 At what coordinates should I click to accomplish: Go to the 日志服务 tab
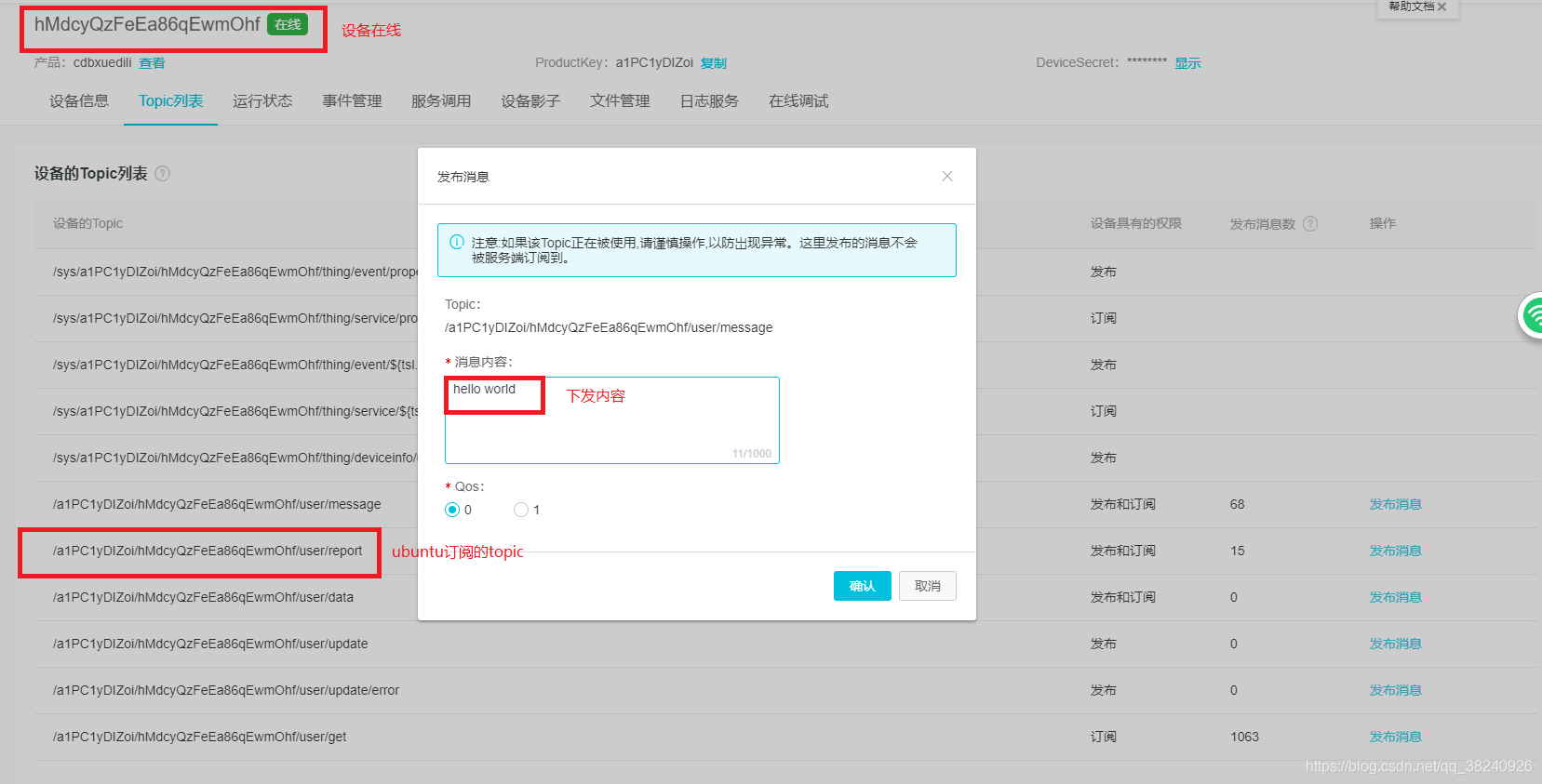(709, 100)
